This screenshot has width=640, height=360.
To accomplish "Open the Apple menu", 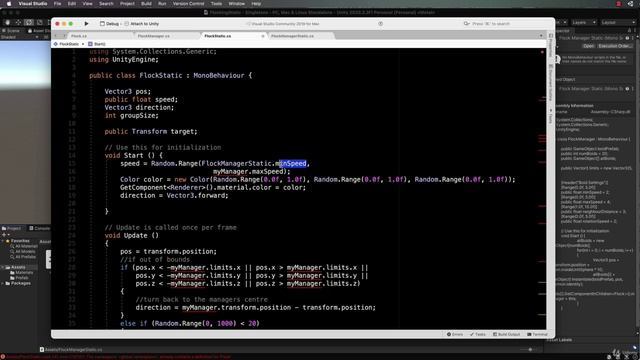I will coord(9,4).
